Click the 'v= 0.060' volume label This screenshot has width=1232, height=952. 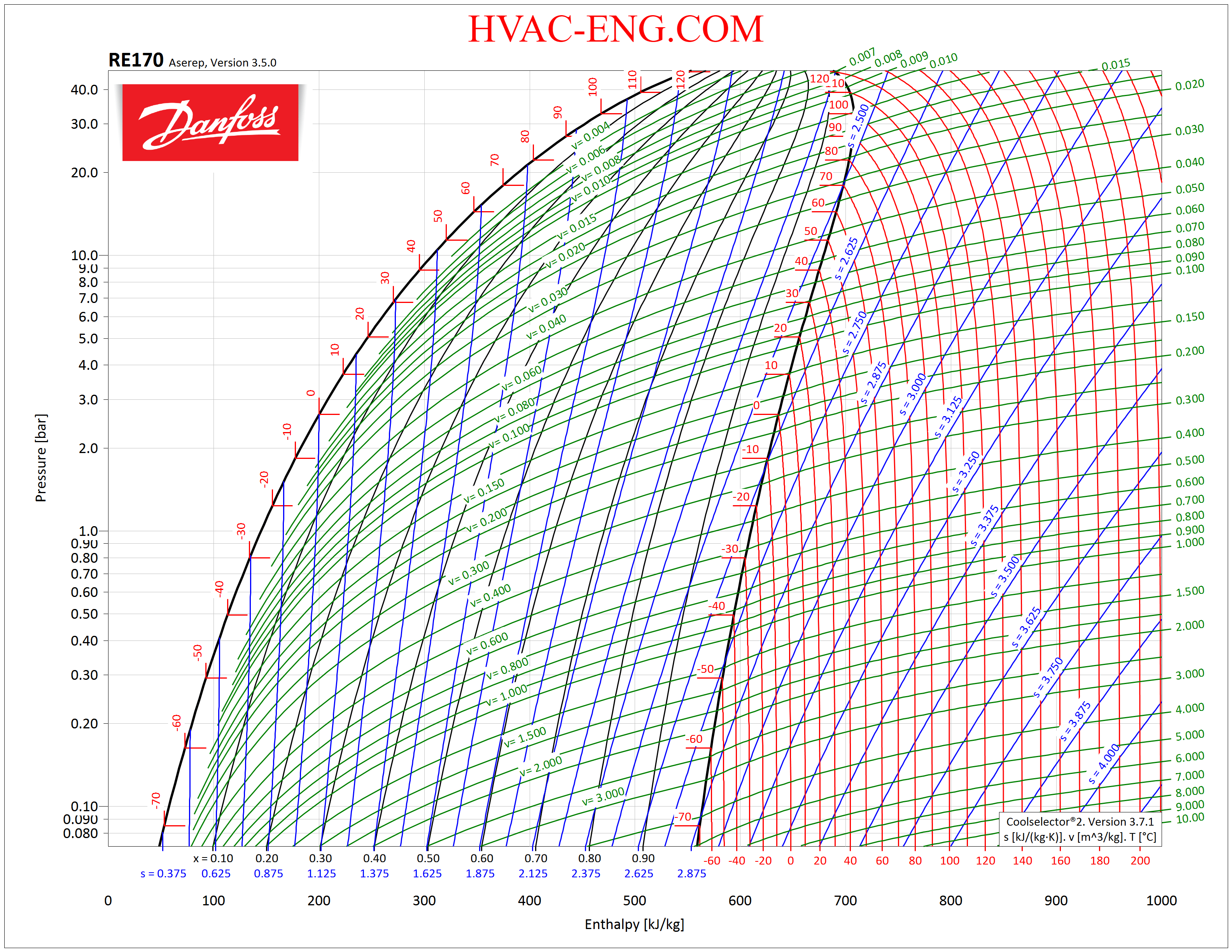[522, 378]
